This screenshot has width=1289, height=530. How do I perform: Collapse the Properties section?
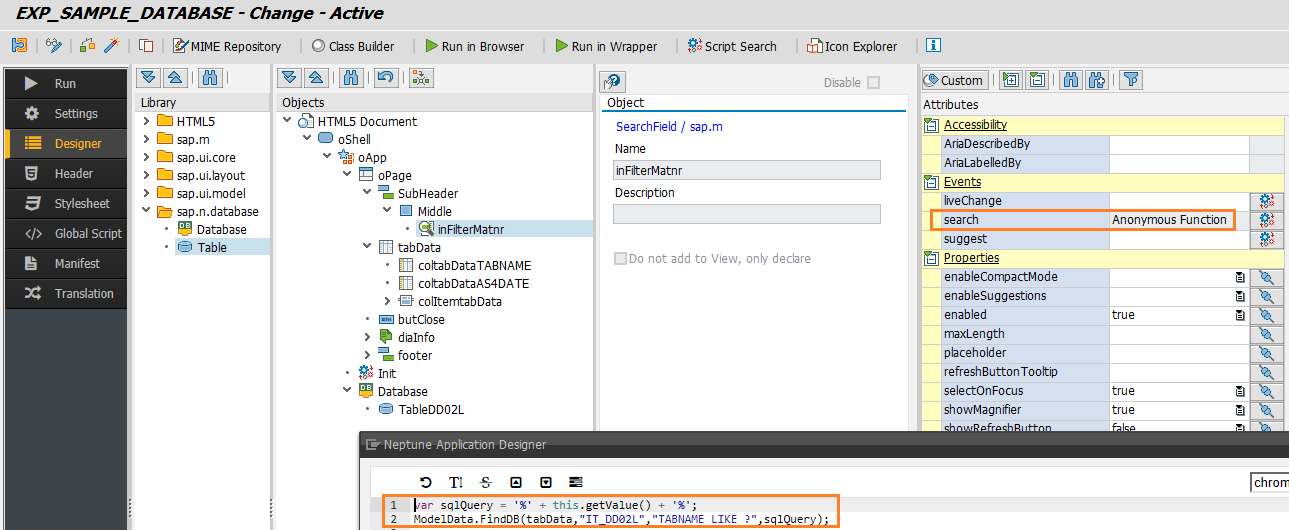(x=931, y=258)
